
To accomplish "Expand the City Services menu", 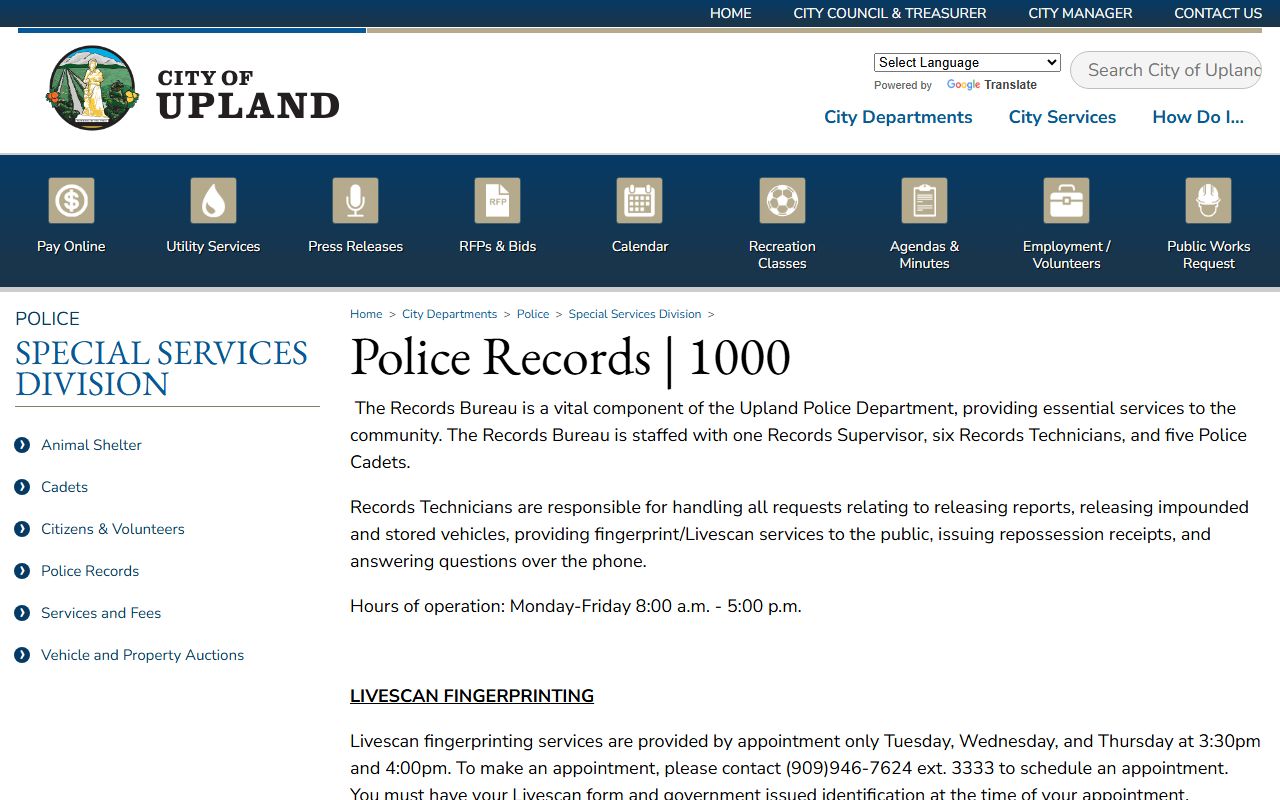I will [1062, 117].
